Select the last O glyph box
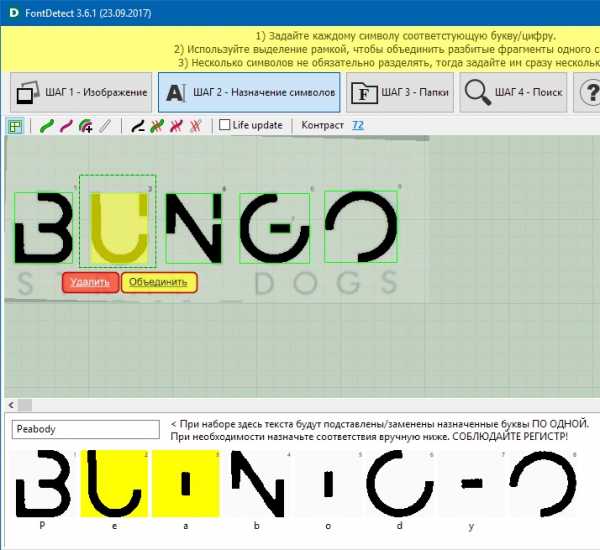The width and height of the screenshot is (600, 550). tap(361, 227)
